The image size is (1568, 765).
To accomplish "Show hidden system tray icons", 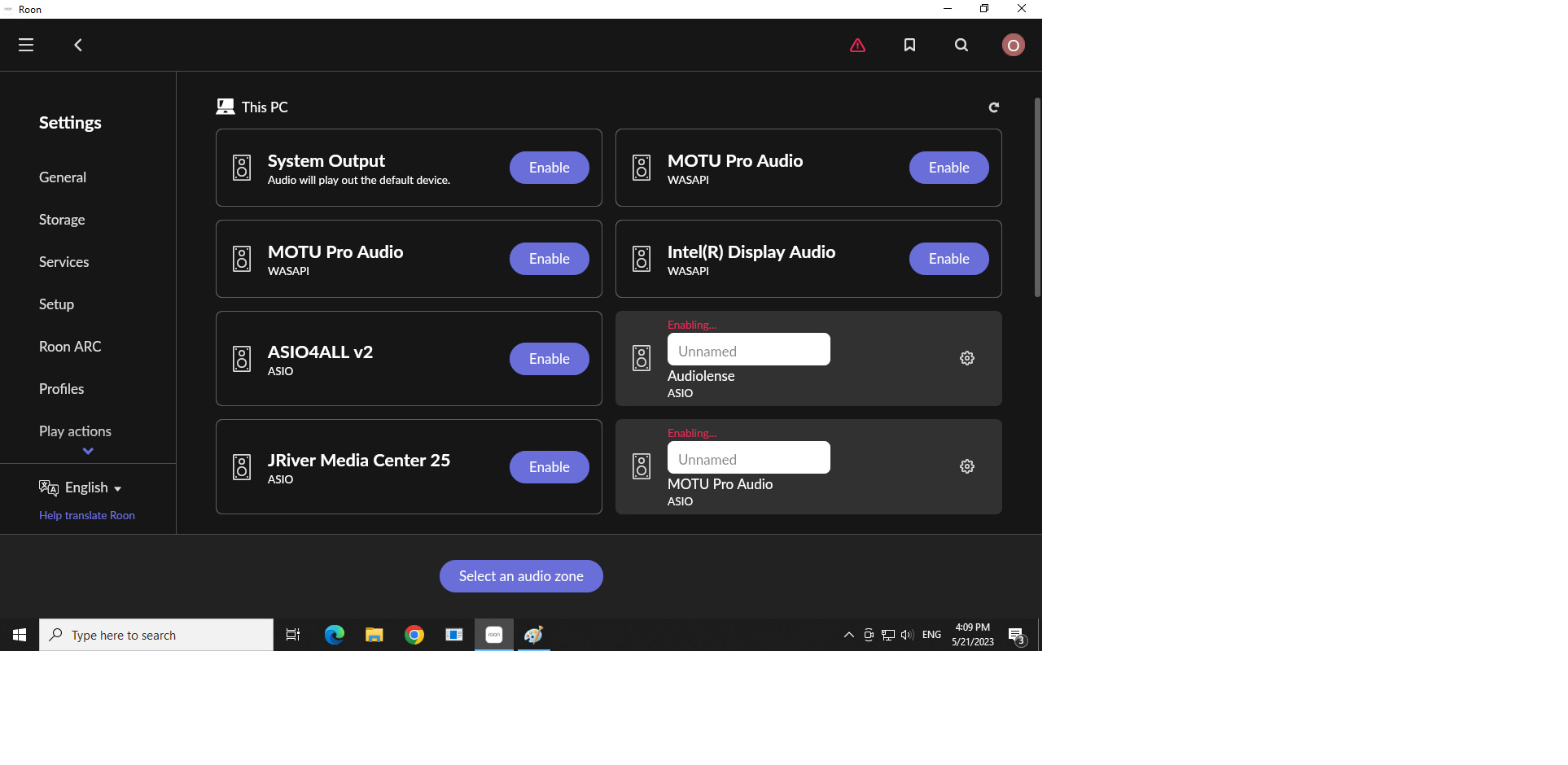I will pos(848,635).
